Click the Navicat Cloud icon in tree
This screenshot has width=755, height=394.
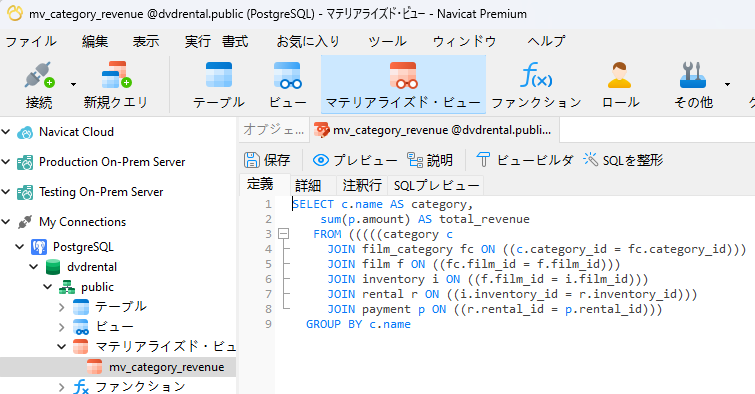(25, 132)
